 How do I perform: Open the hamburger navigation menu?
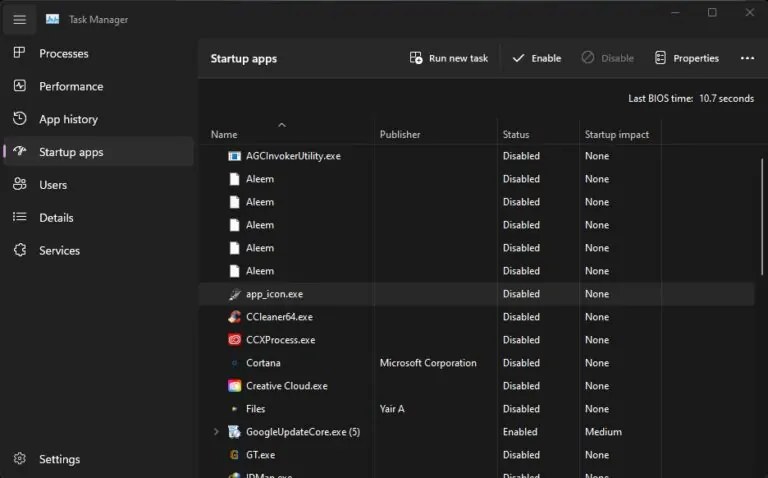coord(20,19)
